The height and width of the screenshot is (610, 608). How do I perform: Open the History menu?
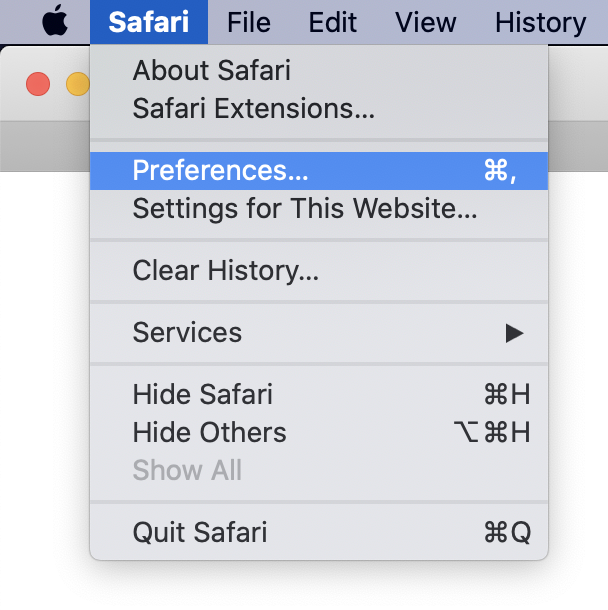click(x=540, y=21)
